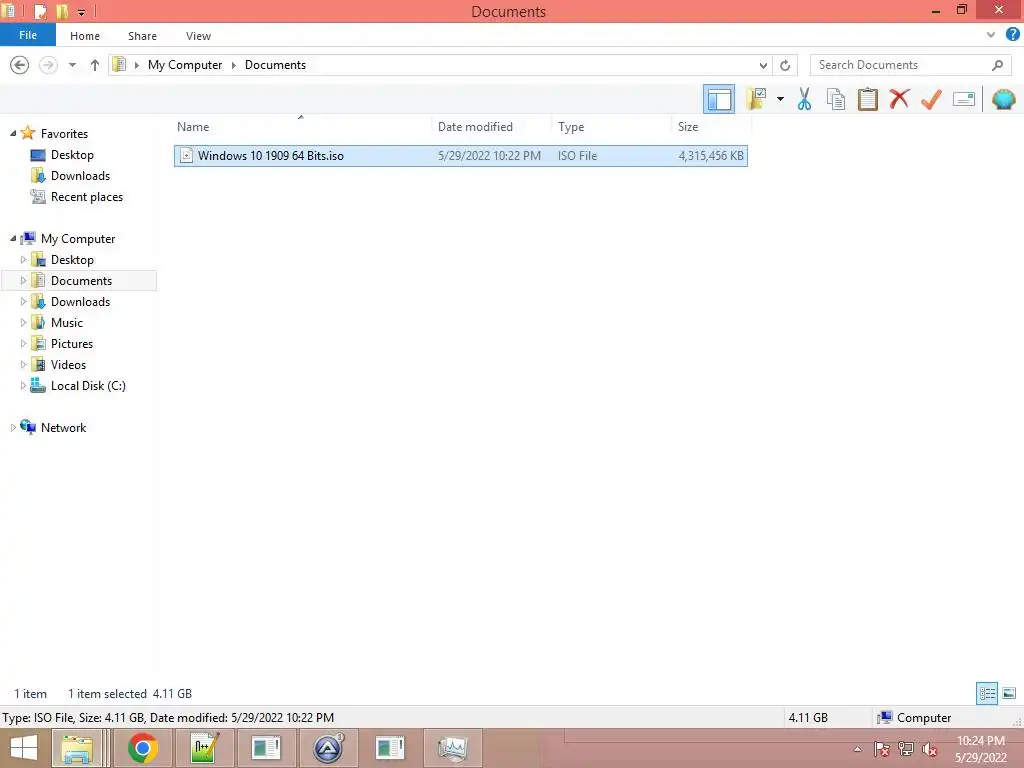This screenshot has width=1024, height=768.
Task: Open the dropdown arrow beside folder options icon
Action: 780,99
